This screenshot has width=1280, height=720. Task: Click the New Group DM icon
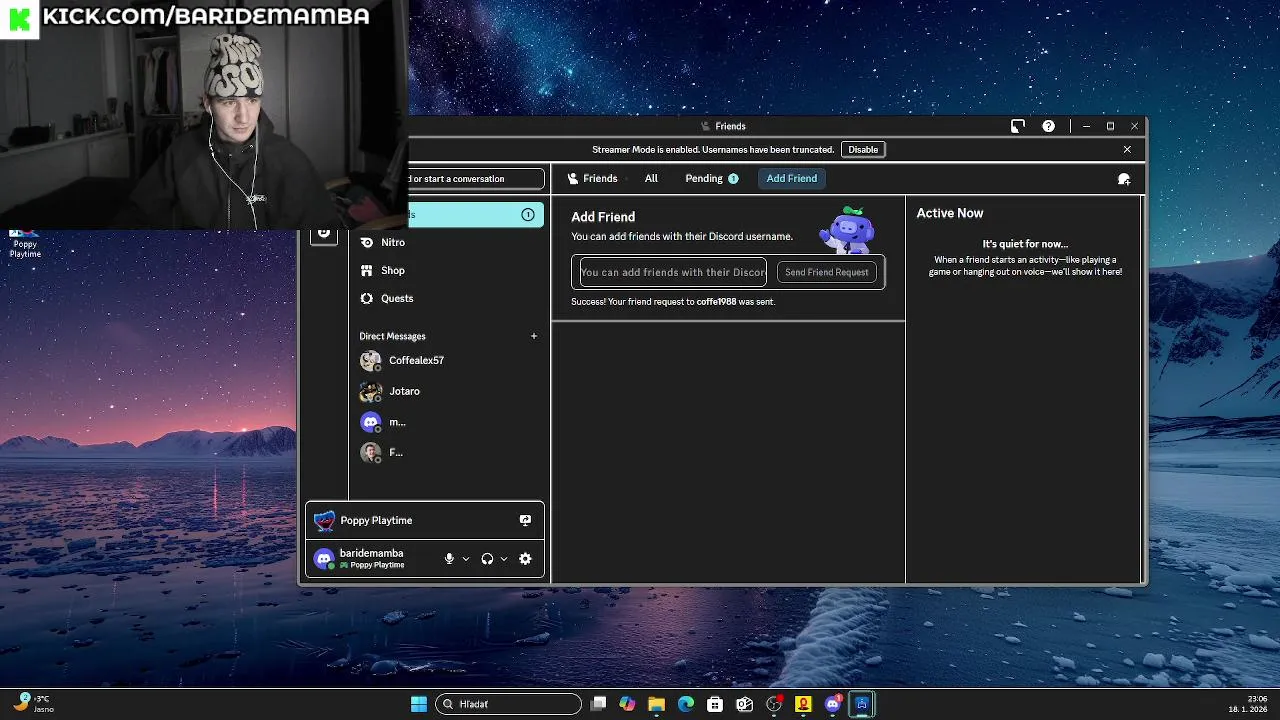point(1124,179)
